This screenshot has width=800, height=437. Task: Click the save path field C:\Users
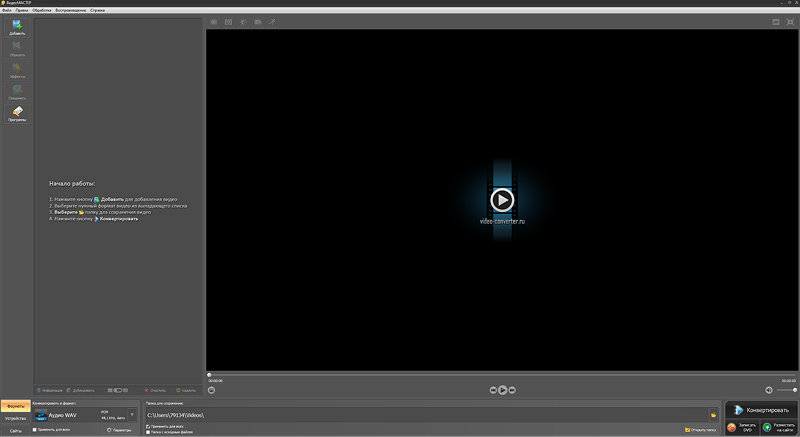pyautogui.click(x=427, y=415)
